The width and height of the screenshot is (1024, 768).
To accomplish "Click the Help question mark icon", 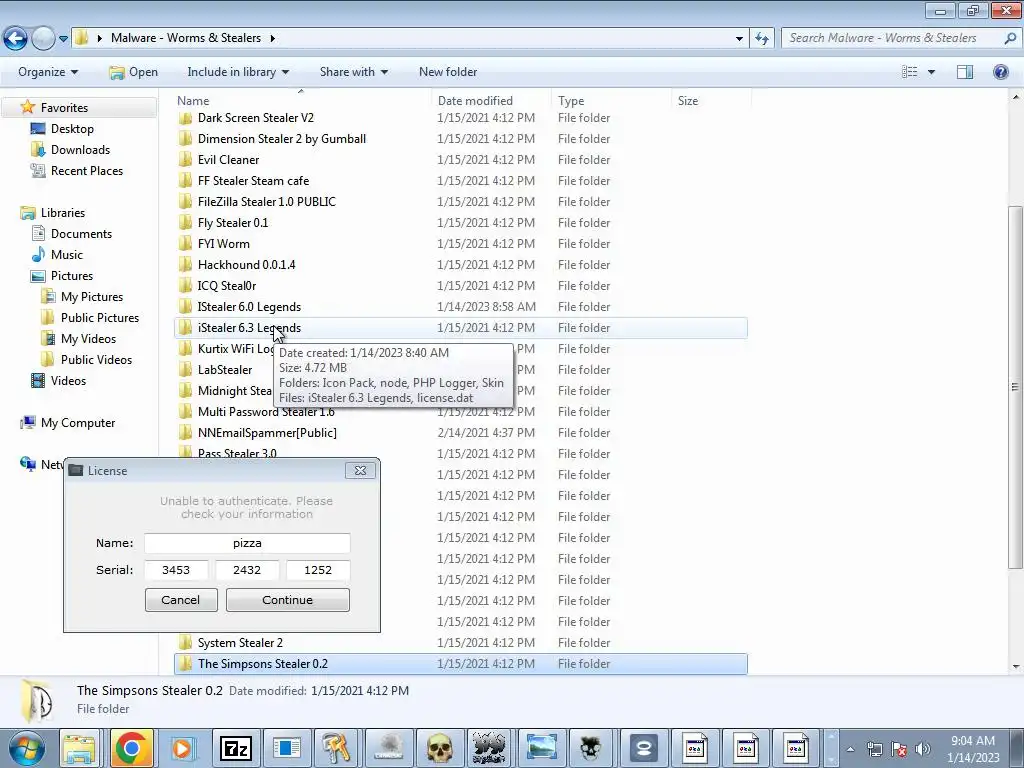I will [x=1000, y=72].
